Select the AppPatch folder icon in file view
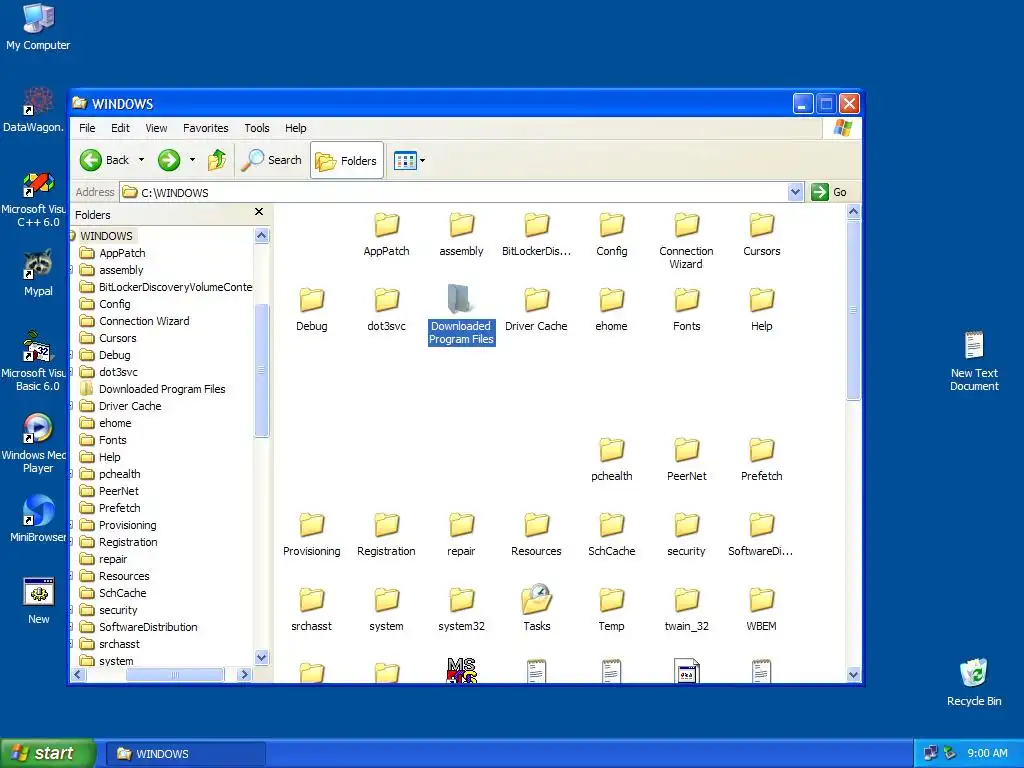 click(x=387, y=225)
